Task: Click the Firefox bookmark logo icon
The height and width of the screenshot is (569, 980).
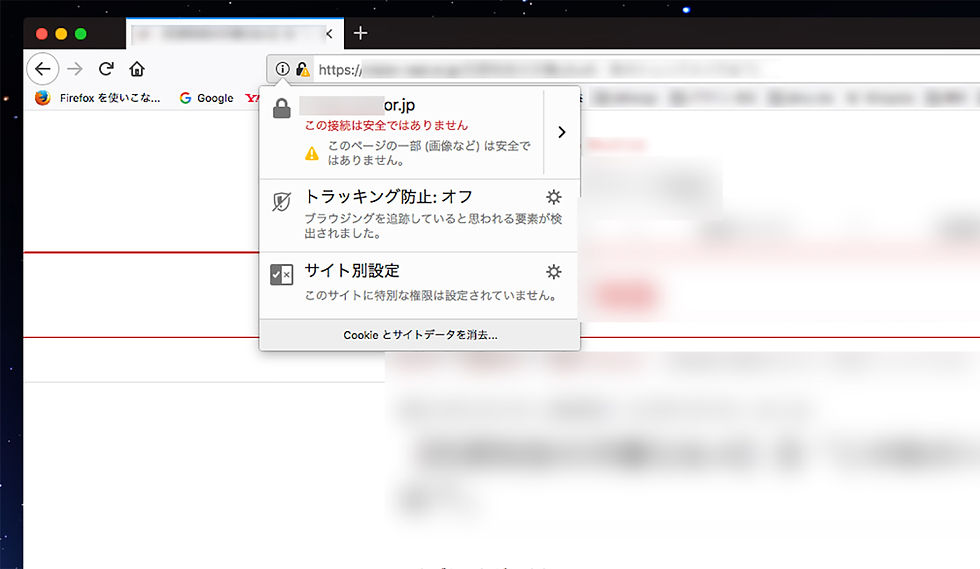Action: pos(42,98)
